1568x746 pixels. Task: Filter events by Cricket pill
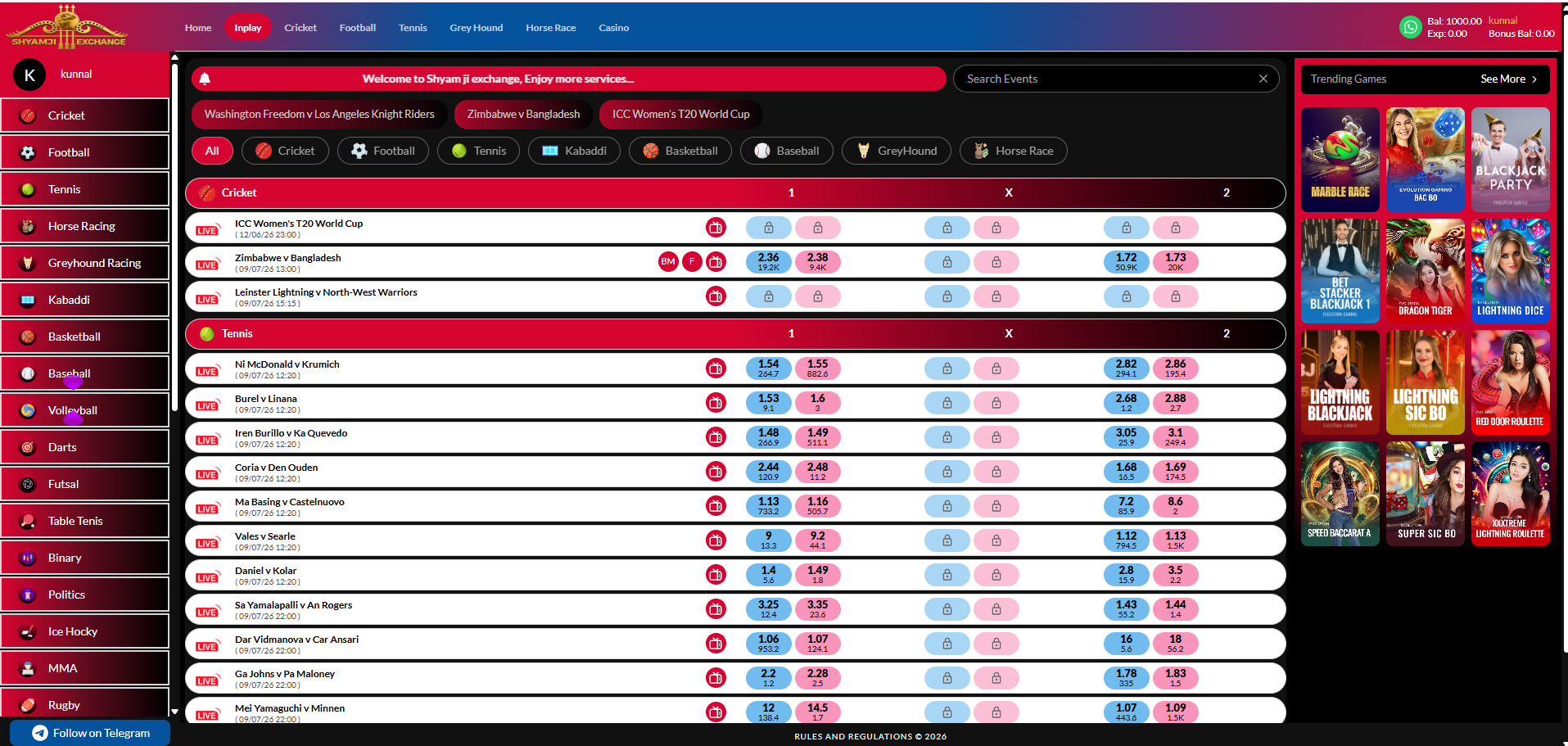pos(285,151)
